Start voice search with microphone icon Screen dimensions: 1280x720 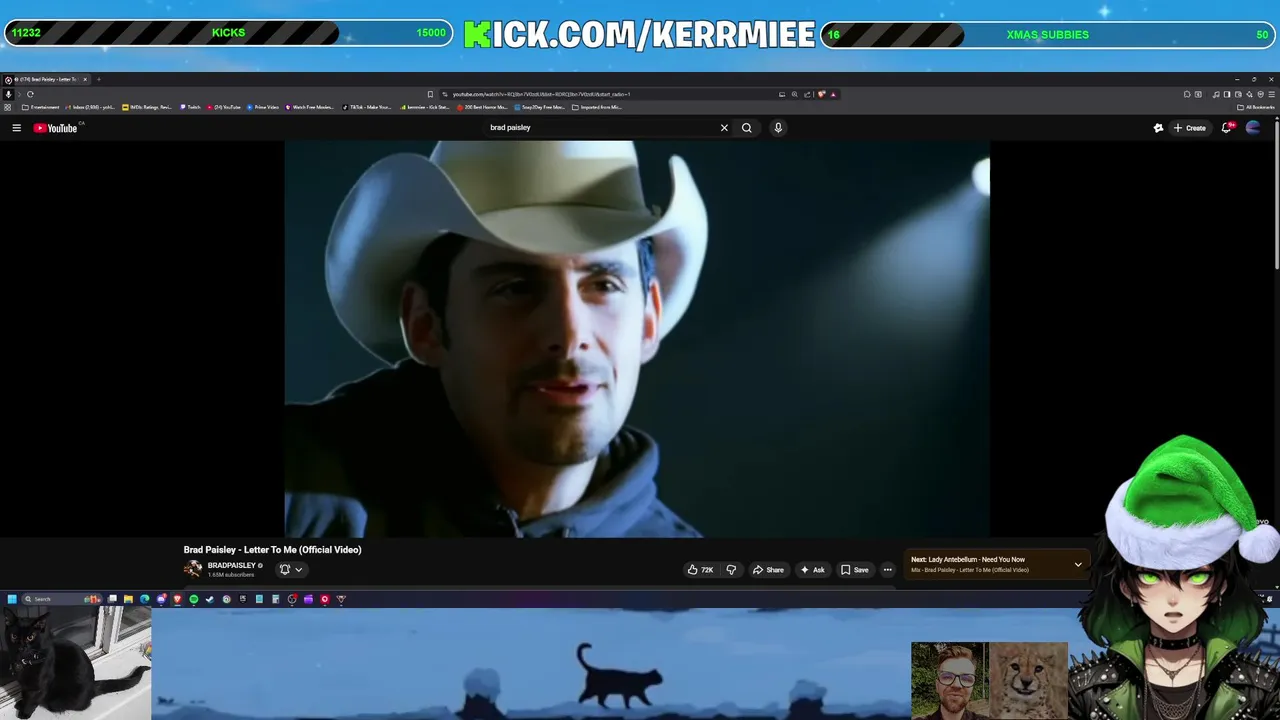click(x=778, y=128)
